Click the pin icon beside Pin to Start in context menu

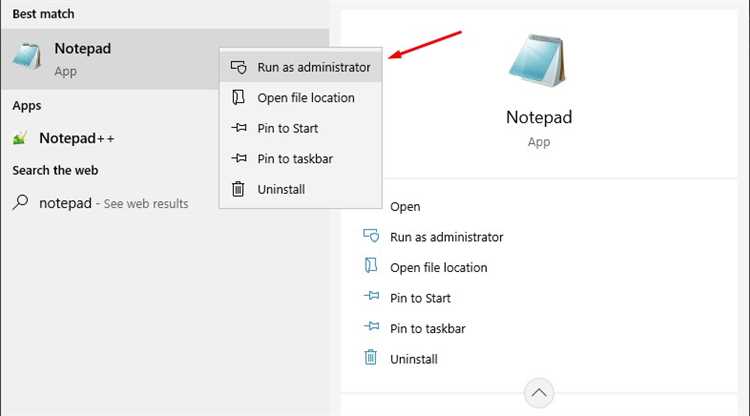239,128
